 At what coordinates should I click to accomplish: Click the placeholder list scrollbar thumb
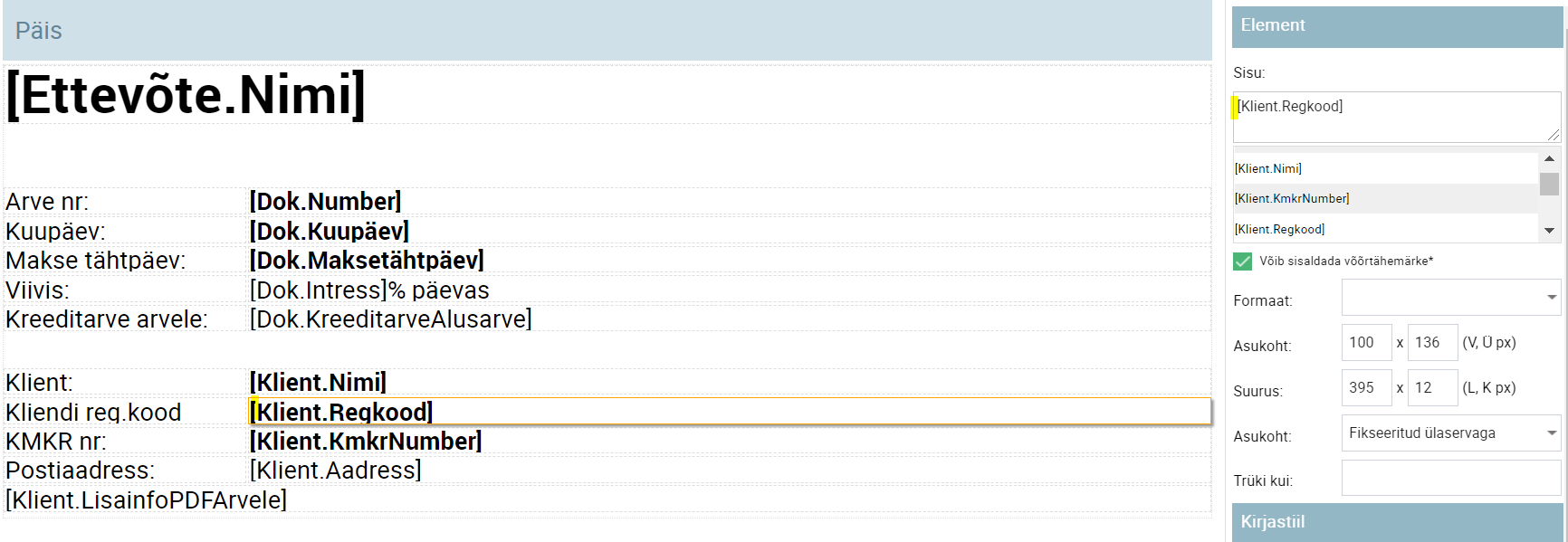click(1549, 184)
